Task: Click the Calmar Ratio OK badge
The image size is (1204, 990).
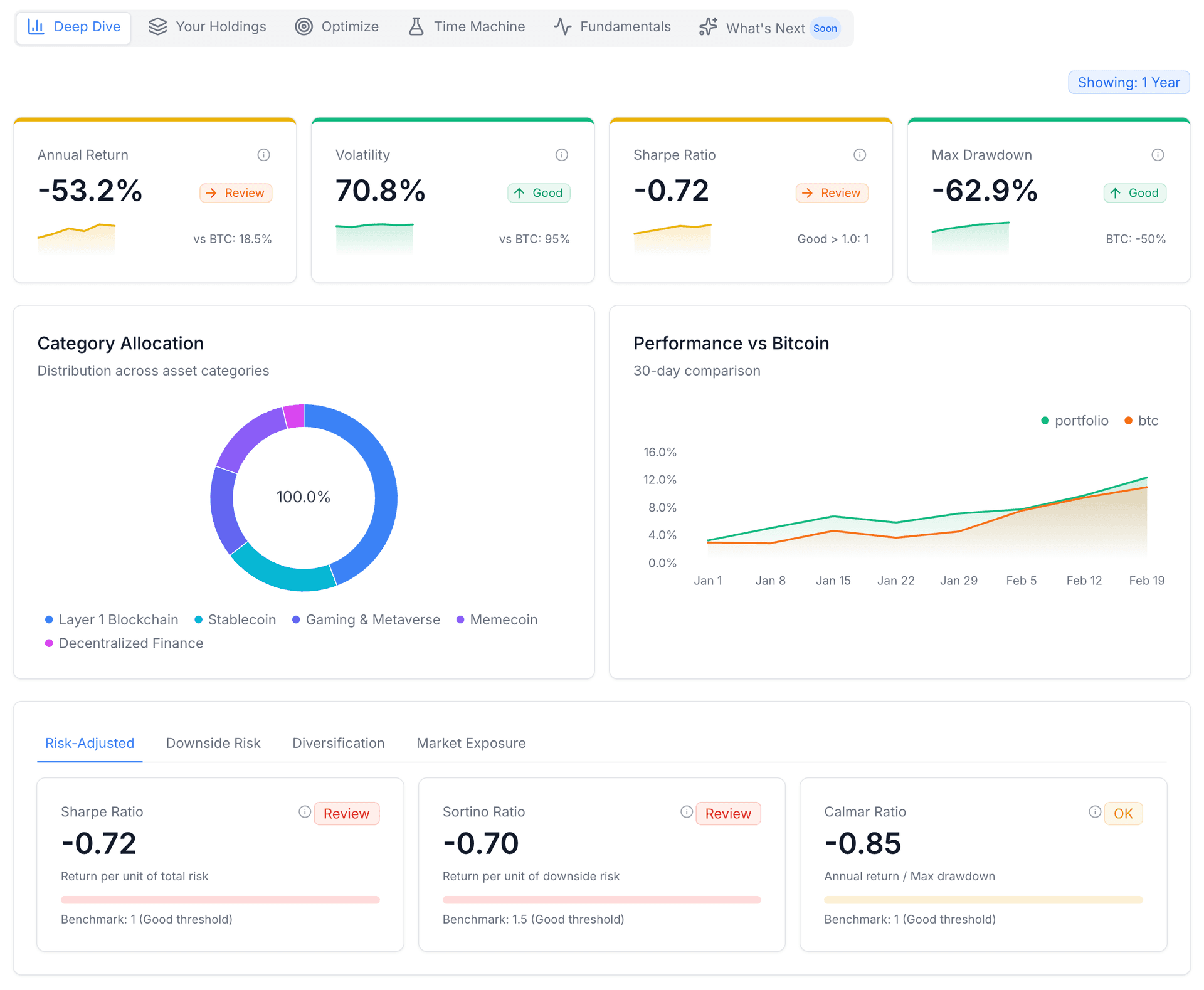Action: 1122,814
